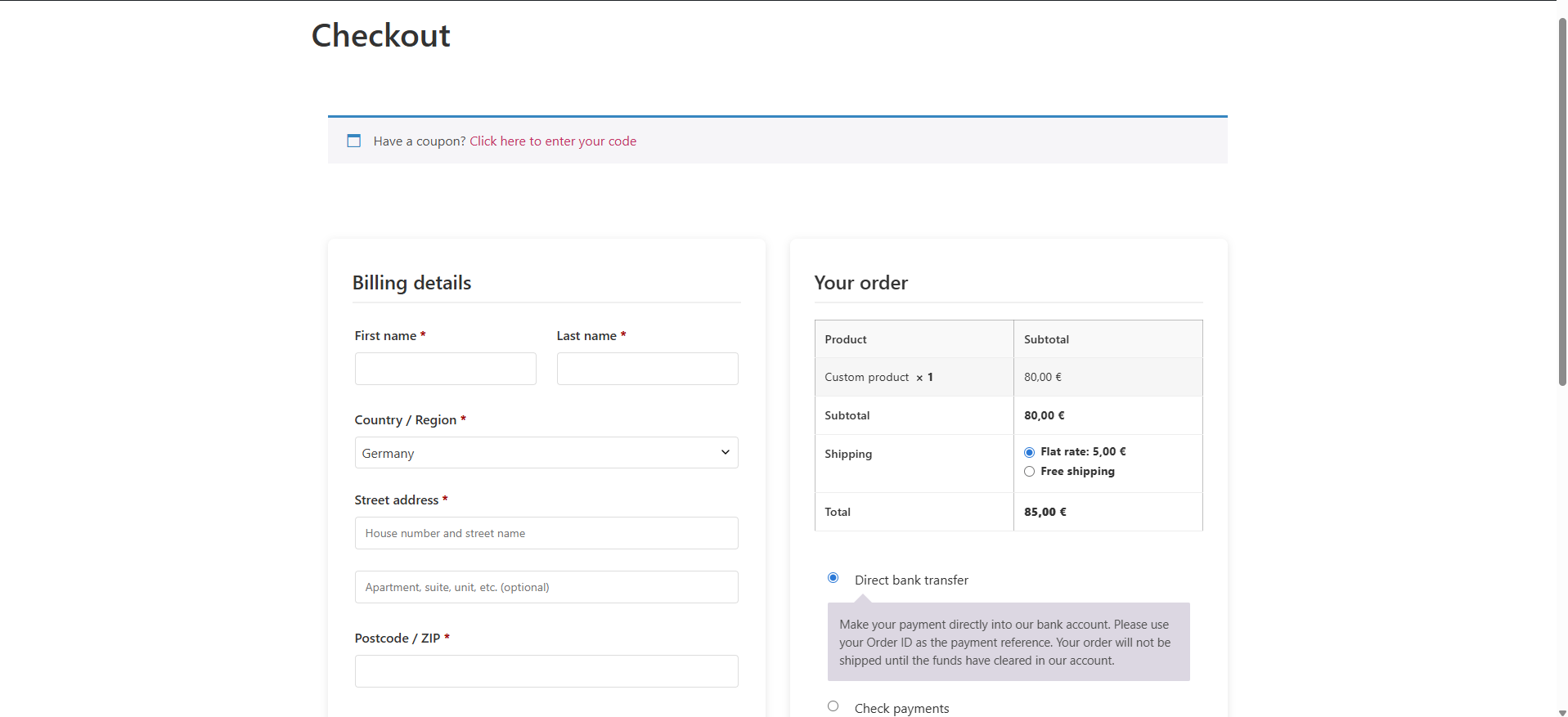1568x717 pixels.
Task: Click the scrollbar down arrow
Action: 1561,712
